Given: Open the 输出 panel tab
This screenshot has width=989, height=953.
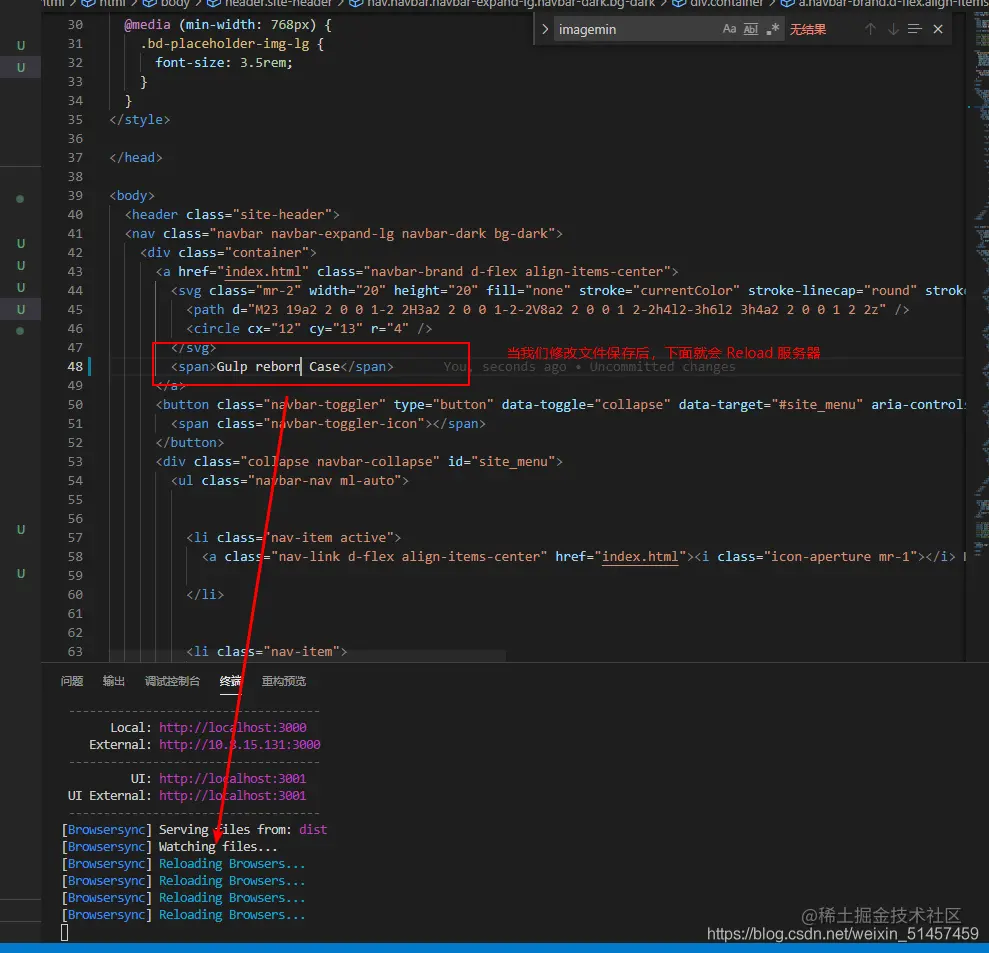Looking at the screenshot, I should [x=114, y=681].
